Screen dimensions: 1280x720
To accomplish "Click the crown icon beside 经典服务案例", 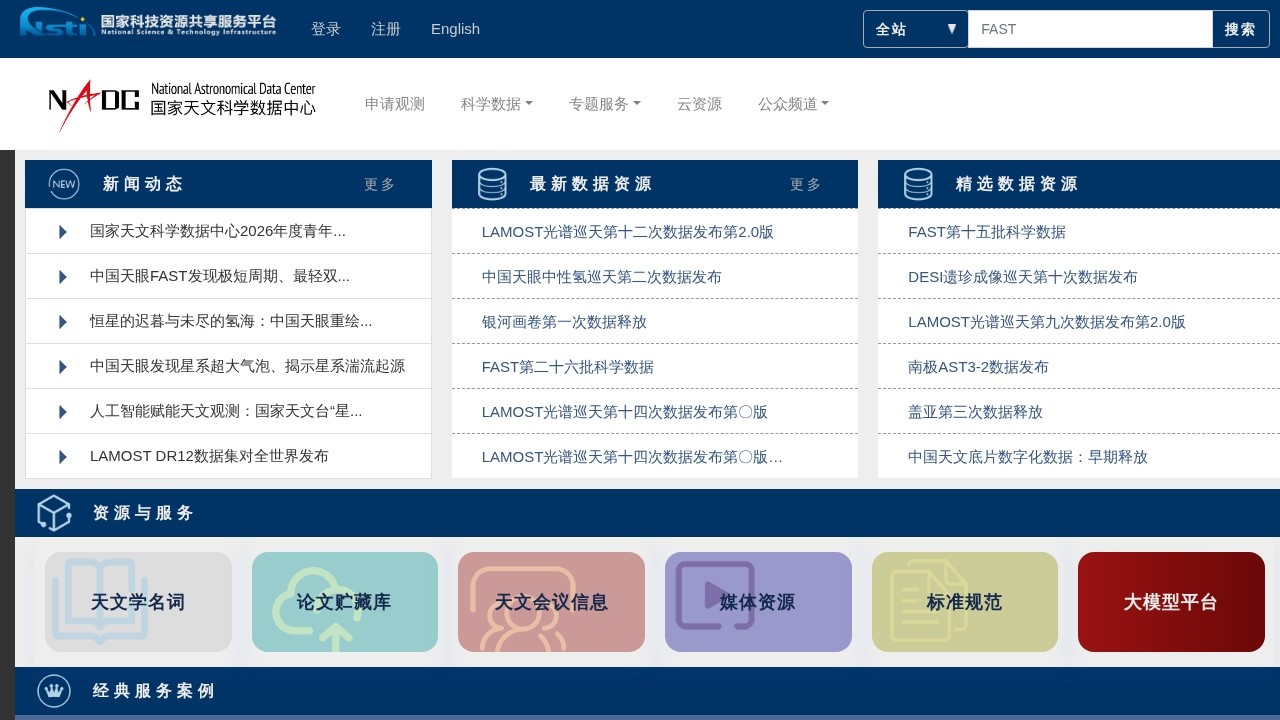I will coord(54,691).
